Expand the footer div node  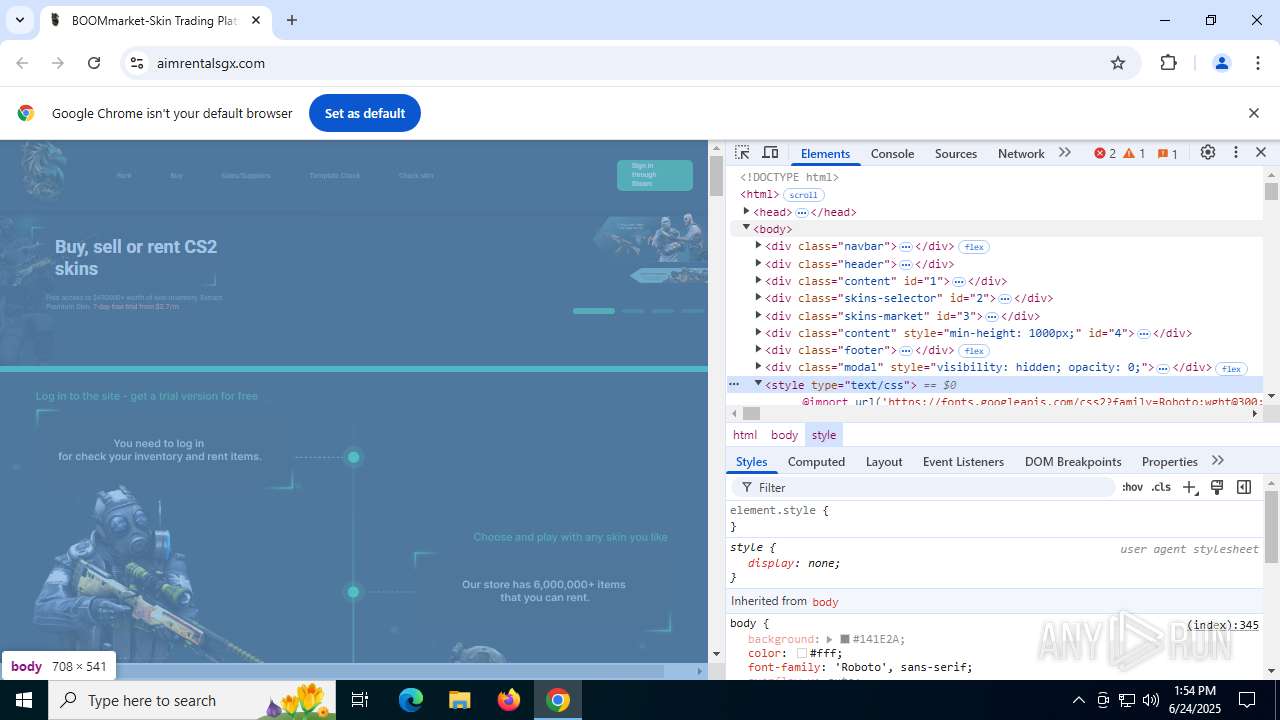point(758,349)
